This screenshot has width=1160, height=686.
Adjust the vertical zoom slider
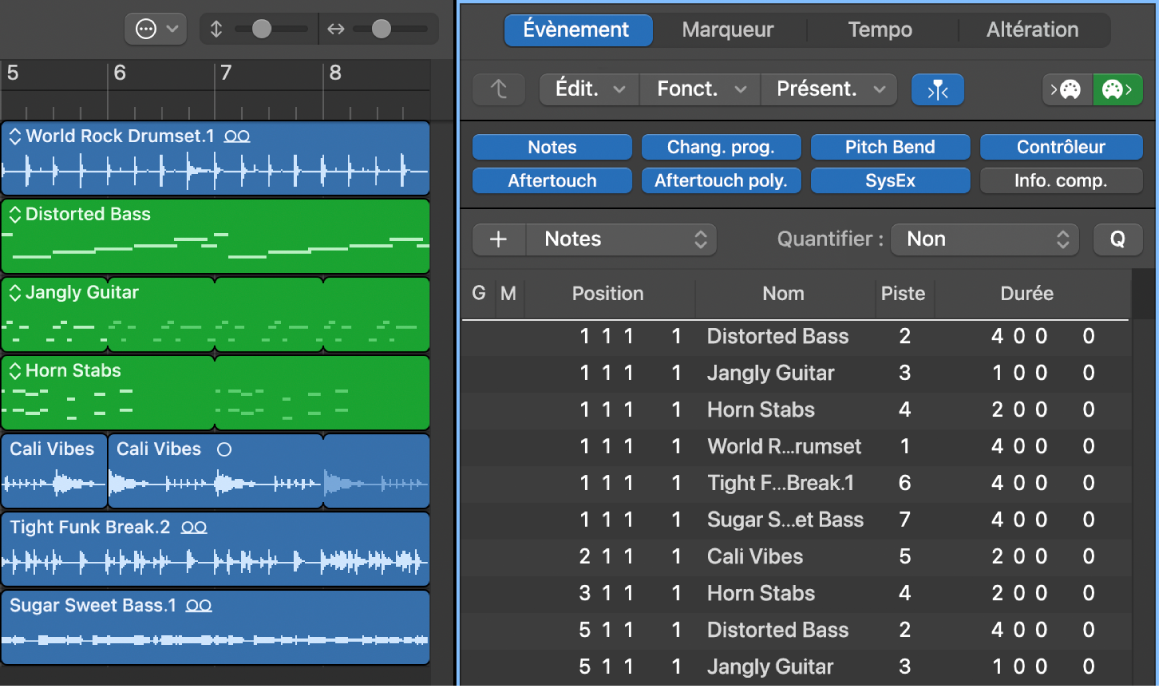(261, 29)
